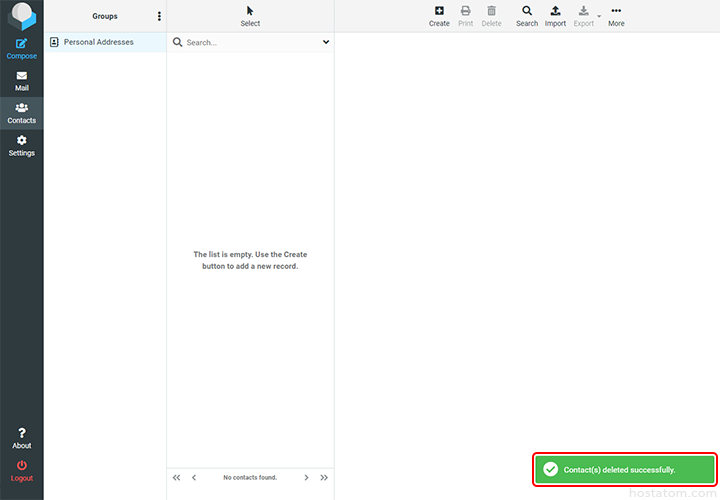Import contacts using the Import icon
This screenshot has width=720, height=500.
point(555,12)
